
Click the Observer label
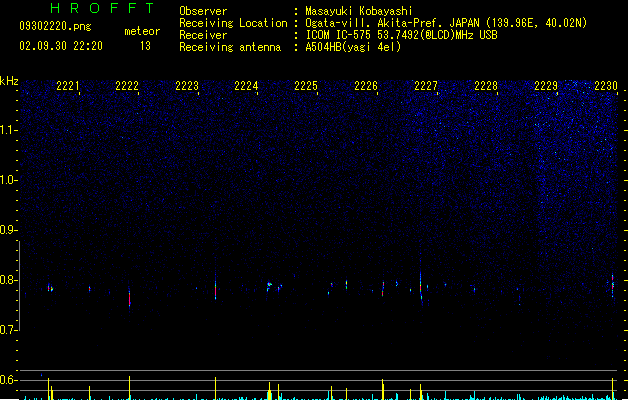203,11
